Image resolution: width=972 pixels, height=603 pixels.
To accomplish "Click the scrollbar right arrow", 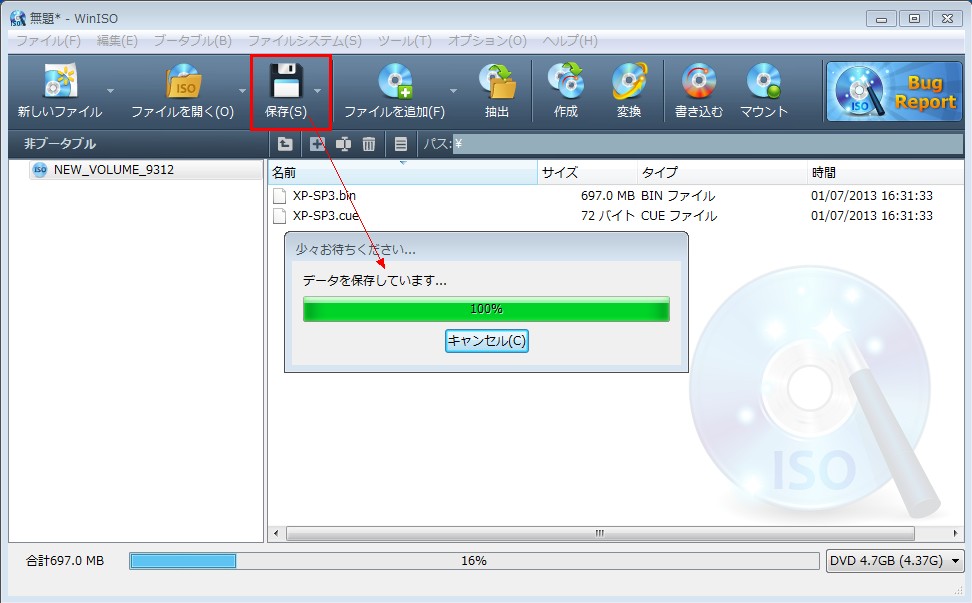I will tap(955, 534).
